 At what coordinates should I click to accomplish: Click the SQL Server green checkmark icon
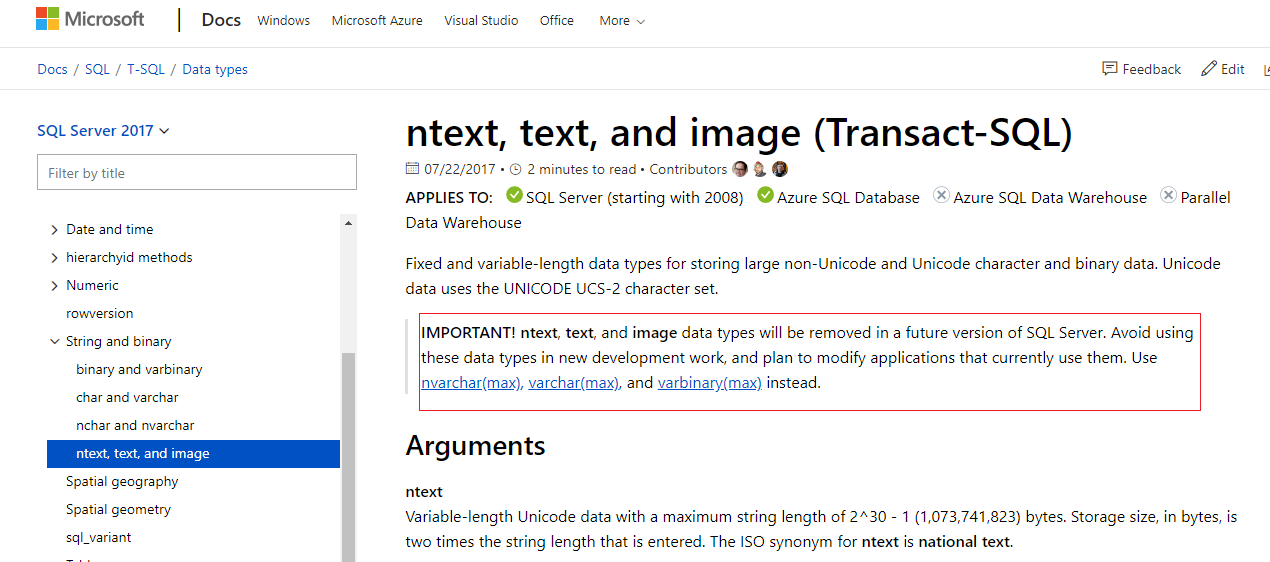point(514,196)
